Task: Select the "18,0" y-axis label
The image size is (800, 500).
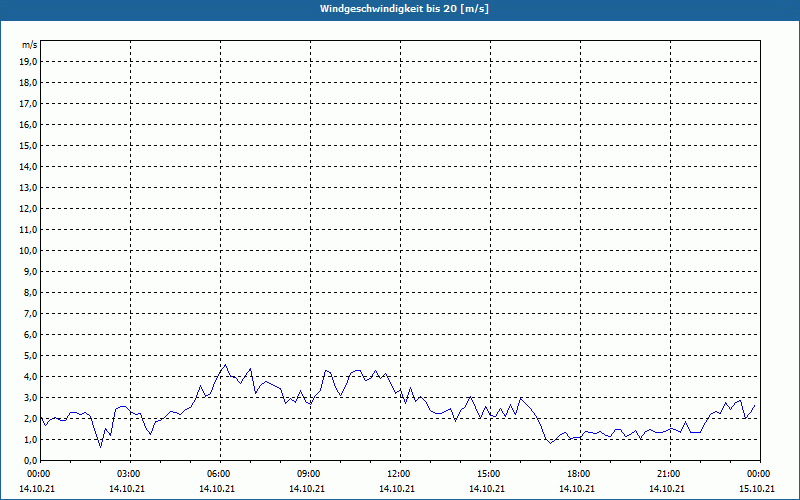Action: (28, 83)
